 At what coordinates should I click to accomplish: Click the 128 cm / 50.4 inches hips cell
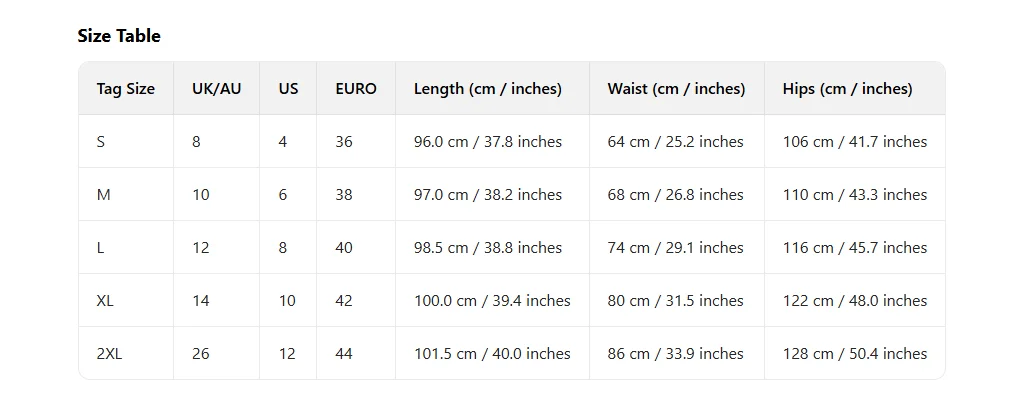(x=854, y=354)
